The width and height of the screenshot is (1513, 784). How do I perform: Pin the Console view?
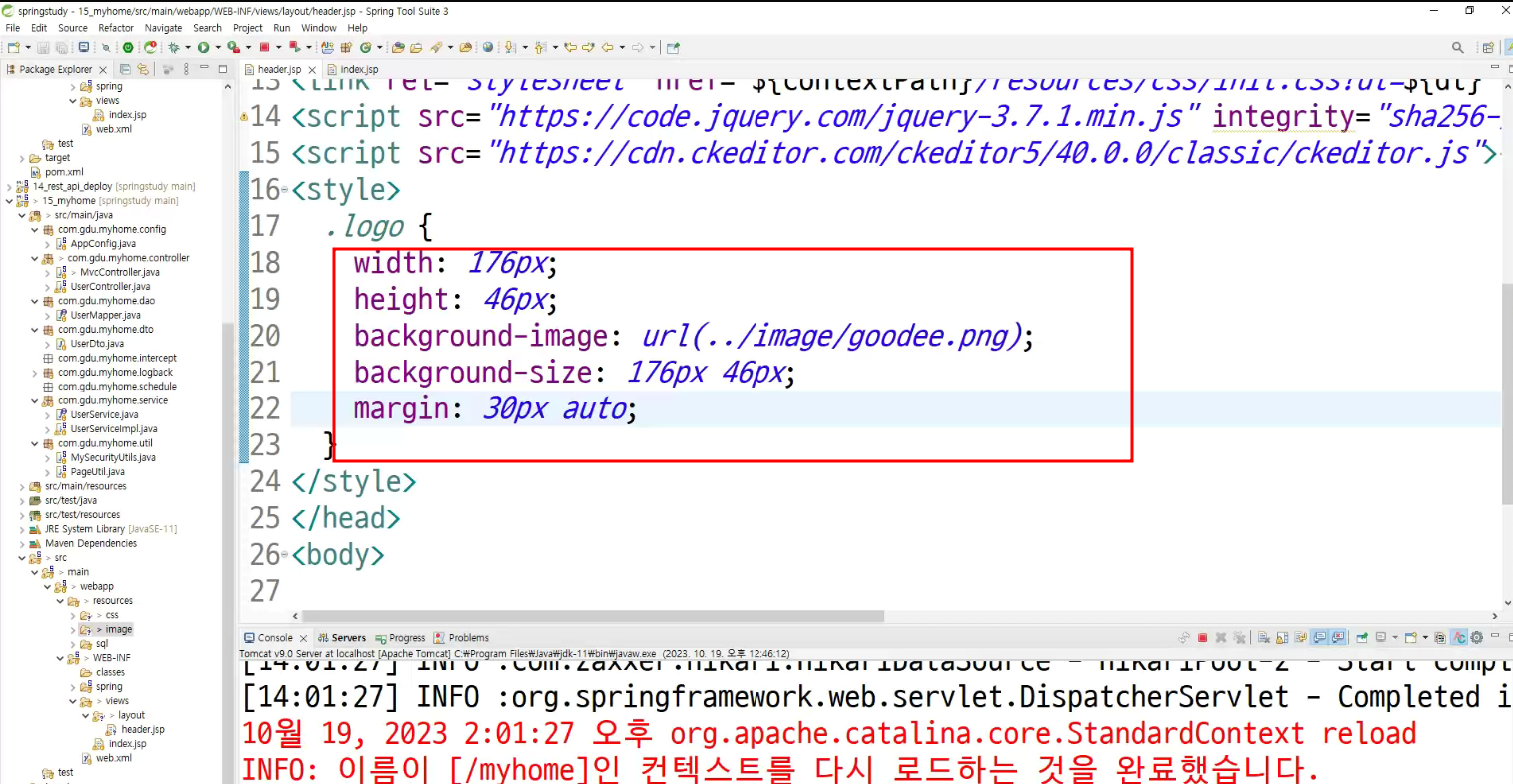point(1361,637)
